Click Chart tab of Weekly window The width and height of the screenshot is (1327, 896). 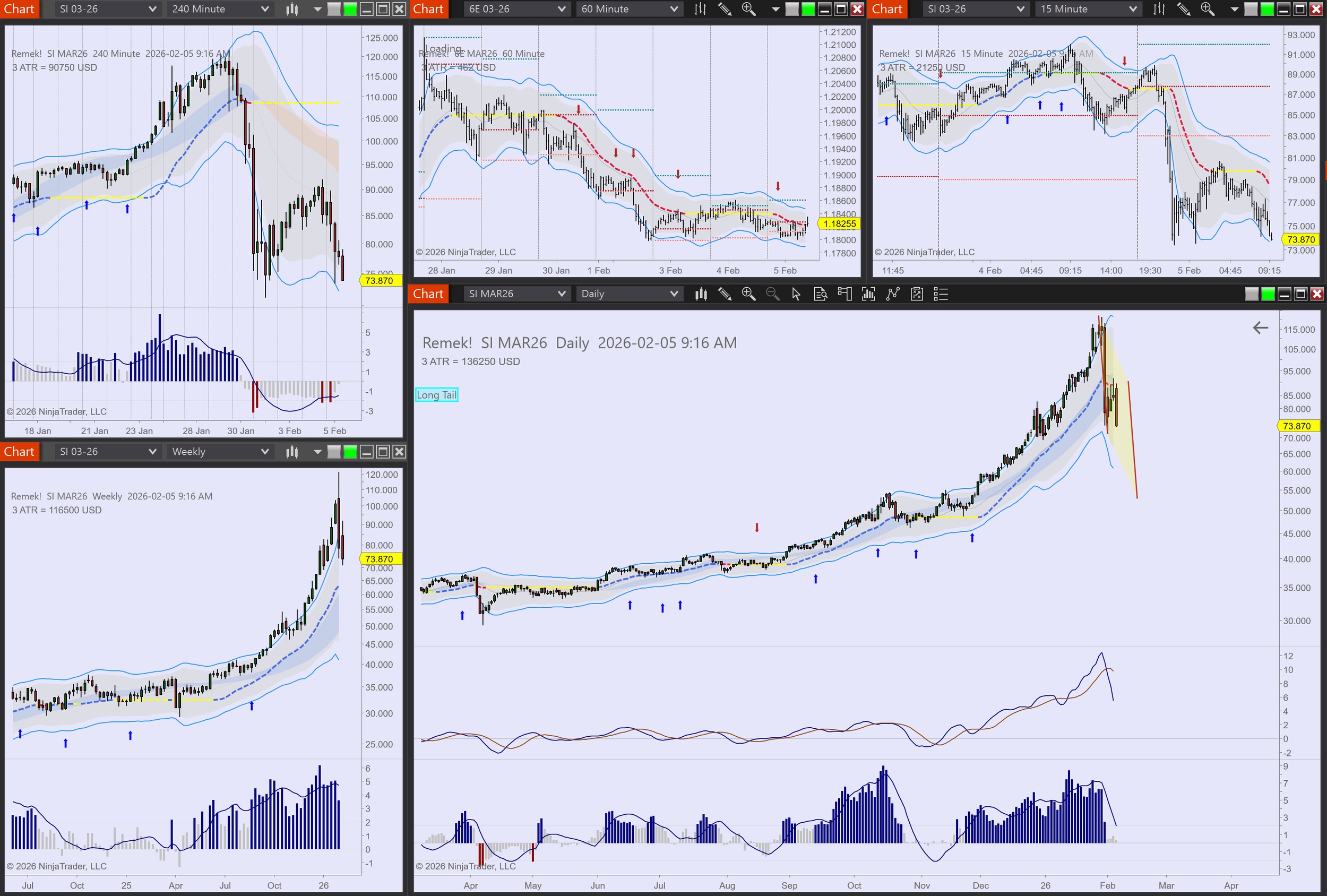click(x=20, y=452)
